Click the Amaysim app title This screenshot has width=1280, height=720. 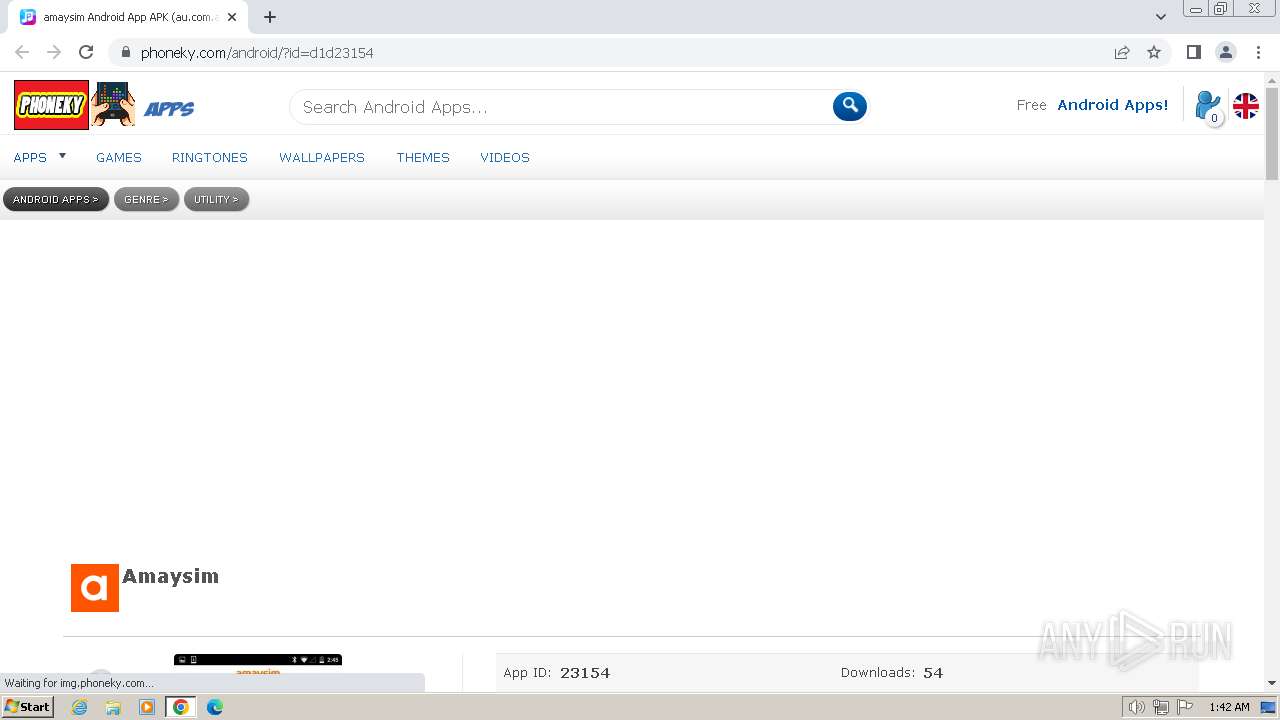[171, 576]
